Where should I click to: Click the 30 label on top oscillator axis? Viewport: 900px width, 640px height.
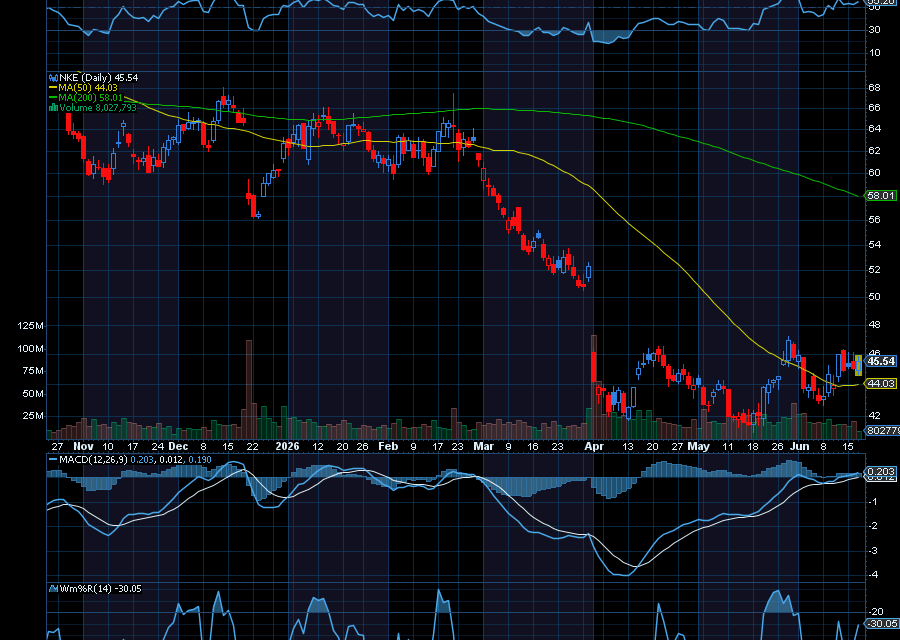coord(874,29)
